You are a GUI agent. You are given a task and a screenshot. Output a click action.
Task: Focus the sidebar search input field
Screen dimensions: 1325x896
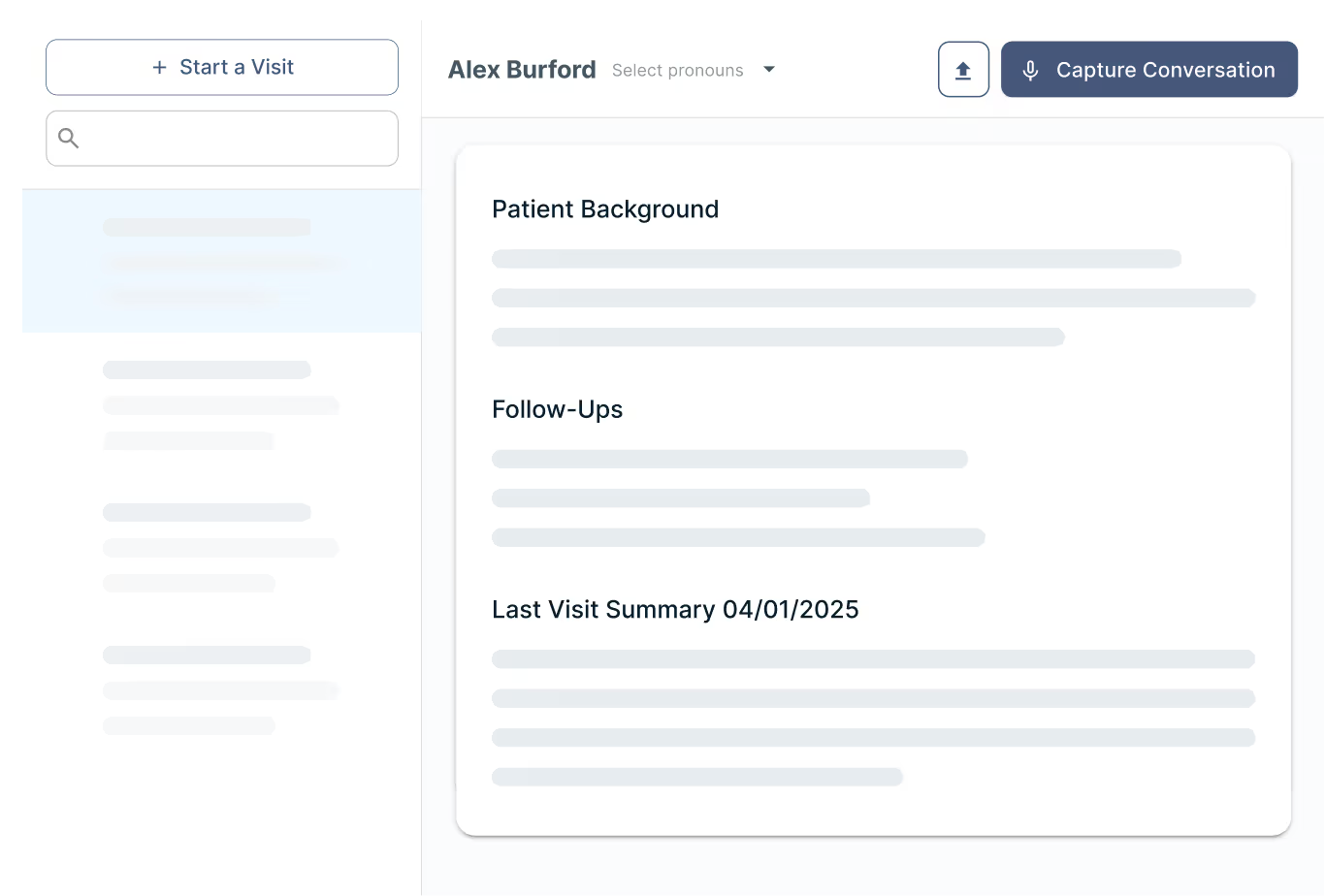238,139
